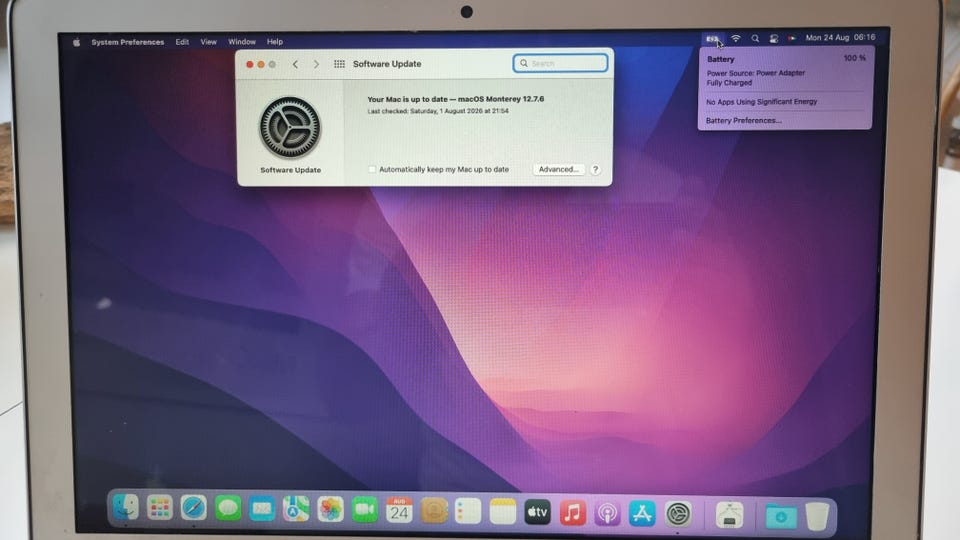Open Downloads folder in the Dock
Screen dimensions: 960x540
[x=781, y=517]
